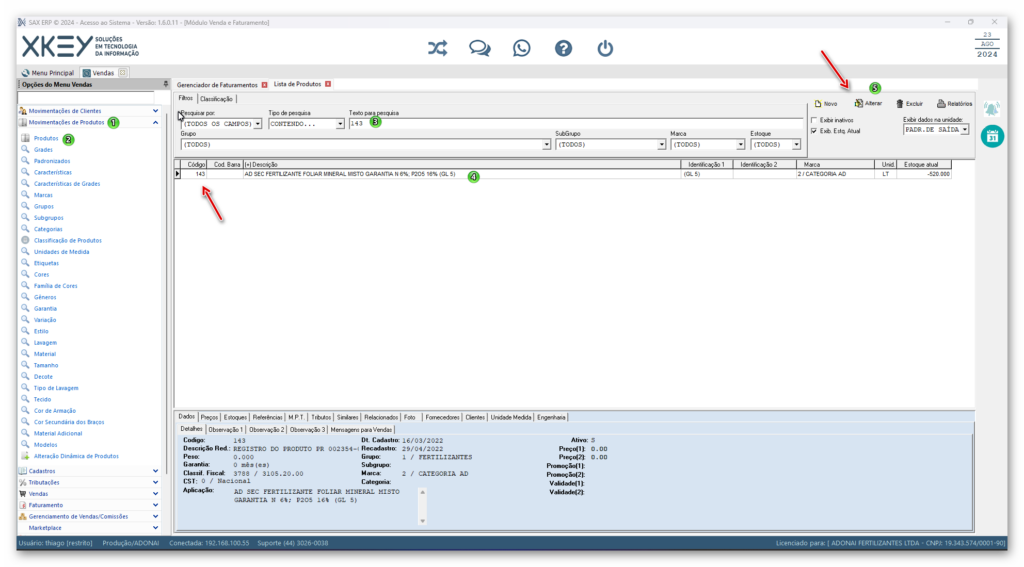Open the Pesquisar por dropdown
Screen dimensions: 1024x567
click(x=257, y=124)
